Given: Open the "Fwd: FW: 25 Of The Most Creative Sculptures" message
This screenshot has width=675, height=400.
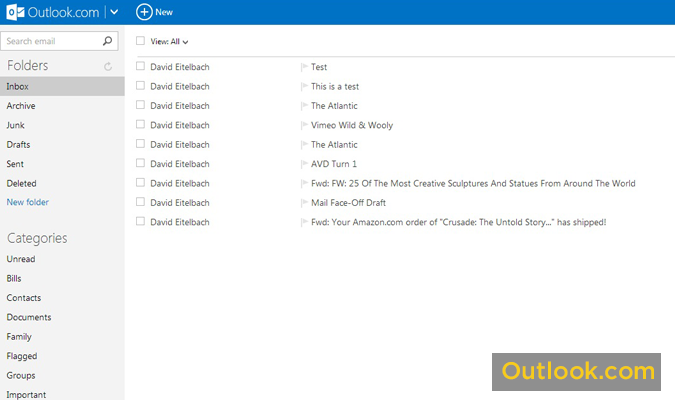Looking at the screenshot, I should 473,183.
